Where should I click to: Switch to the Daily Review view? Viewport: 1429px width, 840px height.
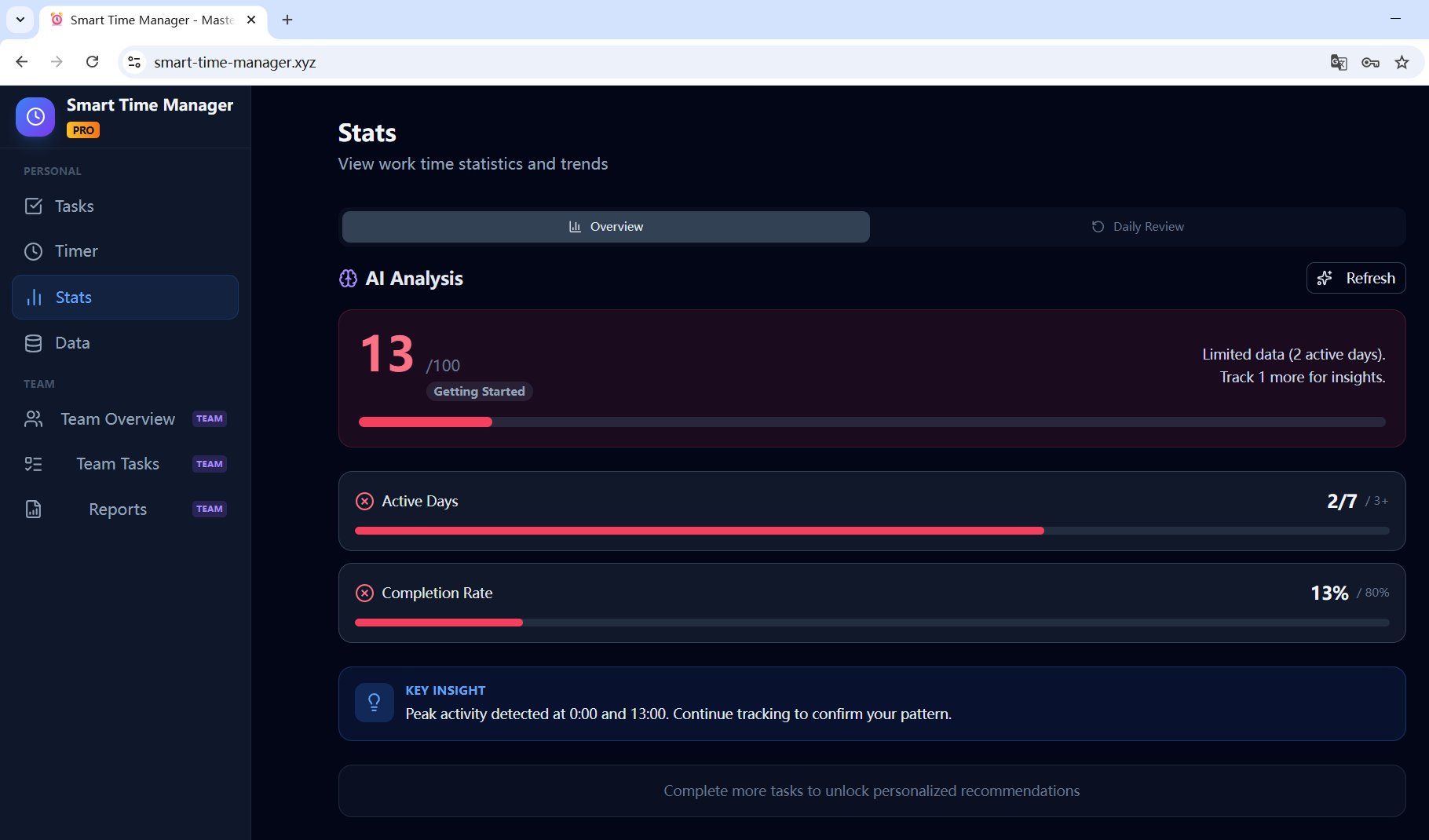click(1138, 226)
